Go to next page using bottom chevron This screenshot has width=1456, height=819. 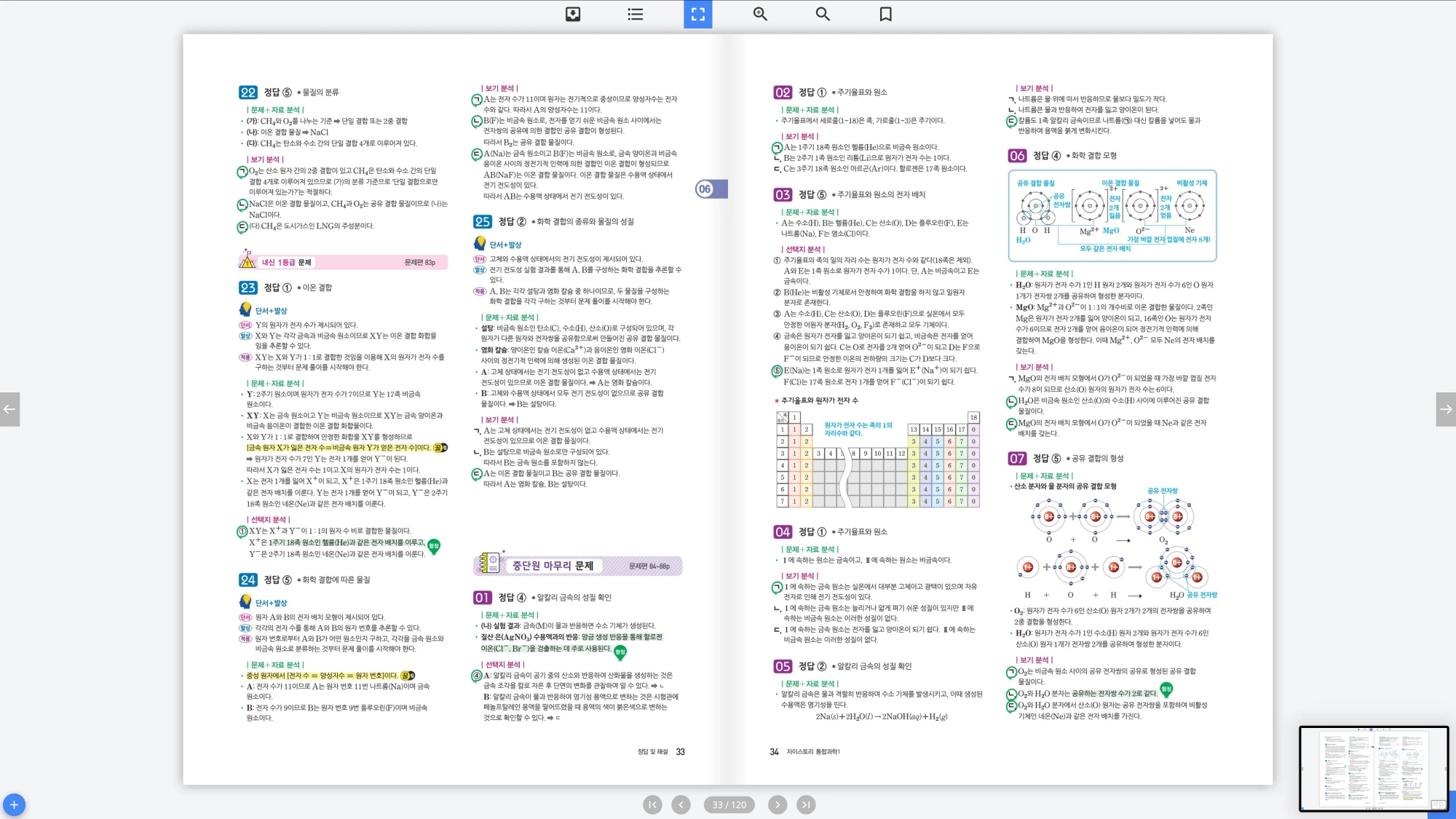point(778,804)
